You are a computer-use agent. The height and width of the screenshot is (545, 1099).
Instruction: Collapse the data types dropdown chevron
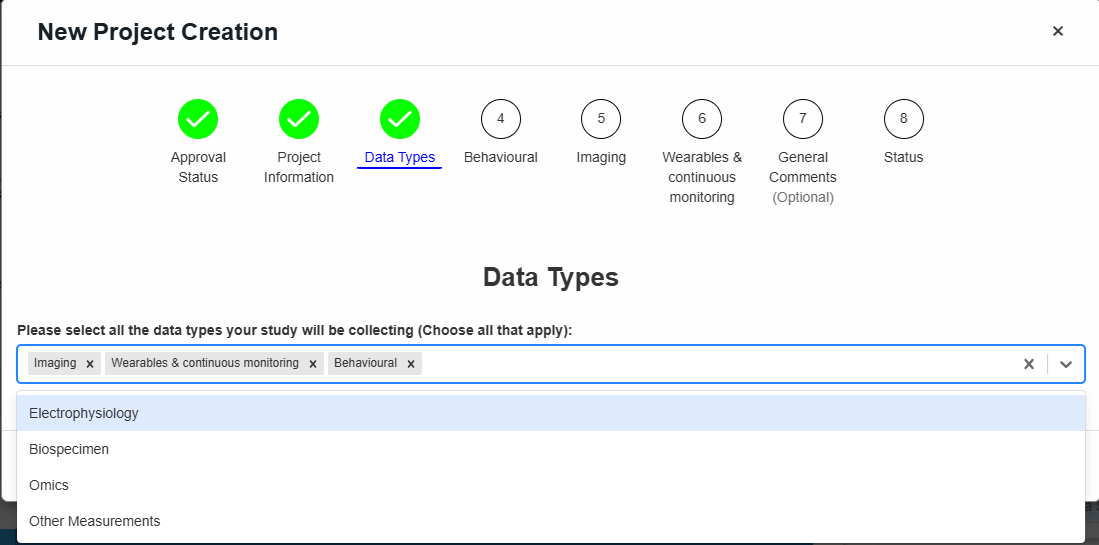click(x=1066, y=364)
